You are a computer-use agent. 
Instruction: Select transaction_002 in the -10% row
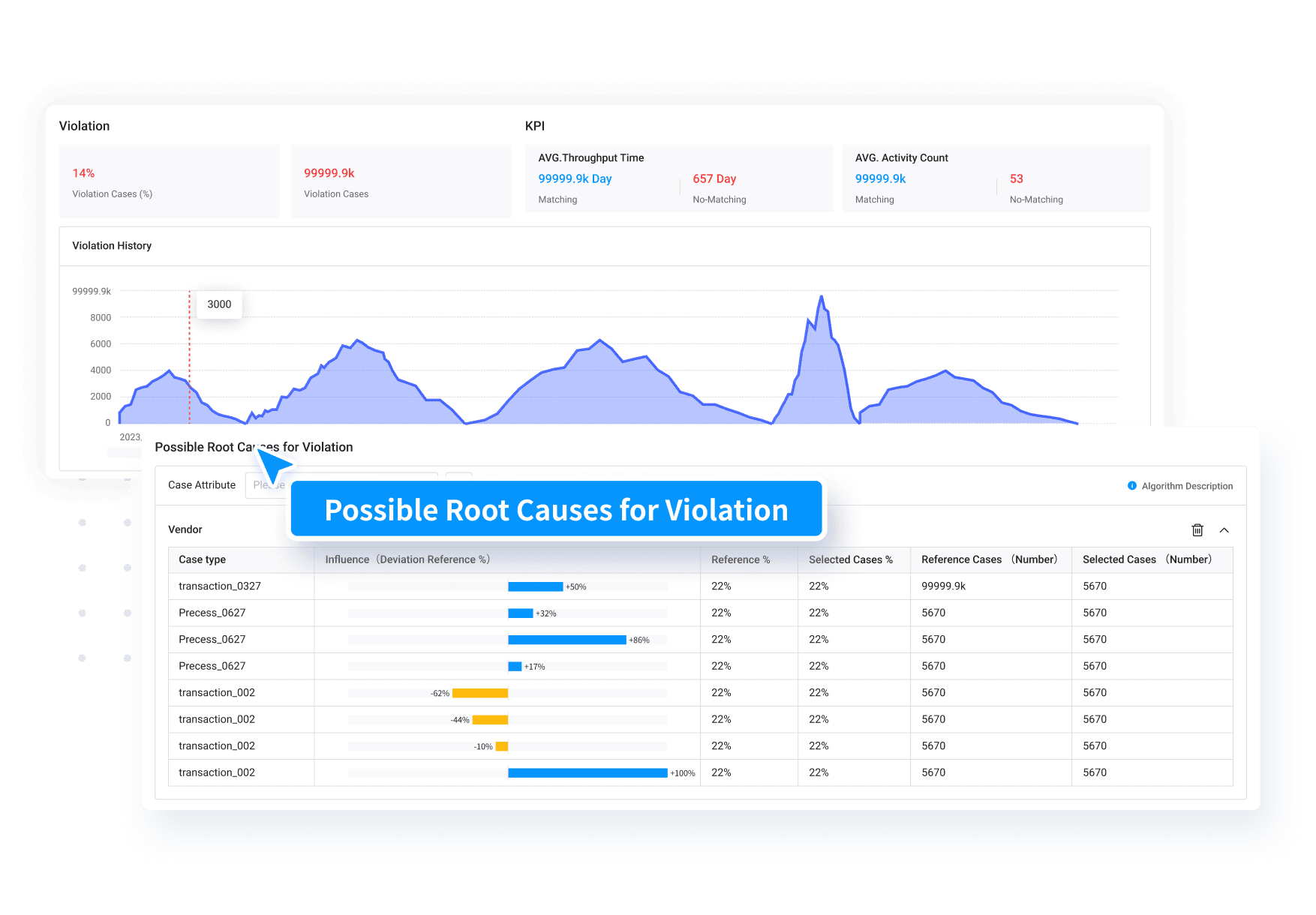(x=217, y=746)
